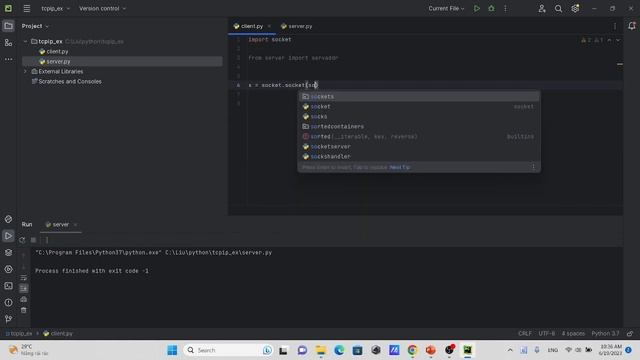
Task: Start debugging with the bug icon
Action: (x=491, y=8)
